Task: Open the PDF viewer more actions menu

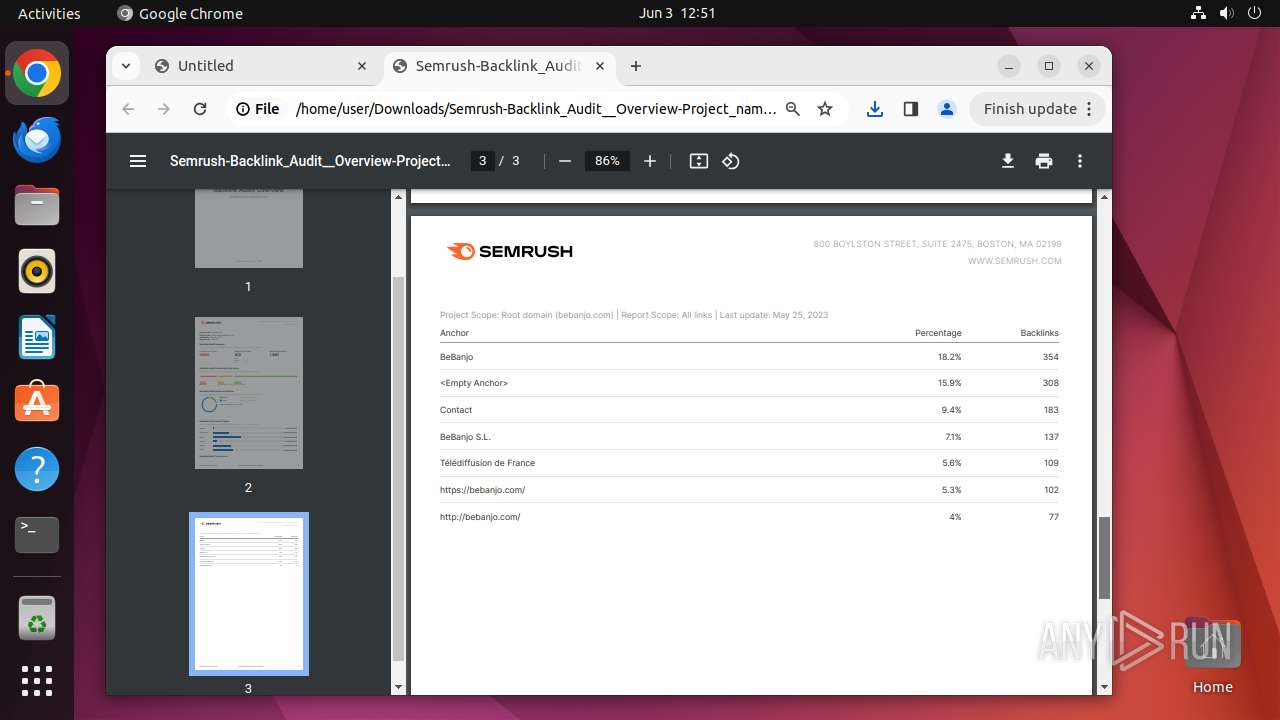Action: [x=1080, y=161]
